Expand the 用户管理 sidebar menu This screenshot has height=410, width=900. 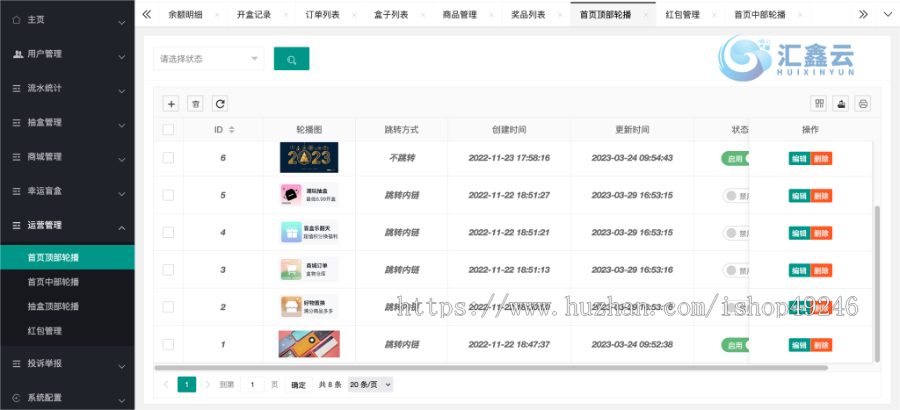67,54
